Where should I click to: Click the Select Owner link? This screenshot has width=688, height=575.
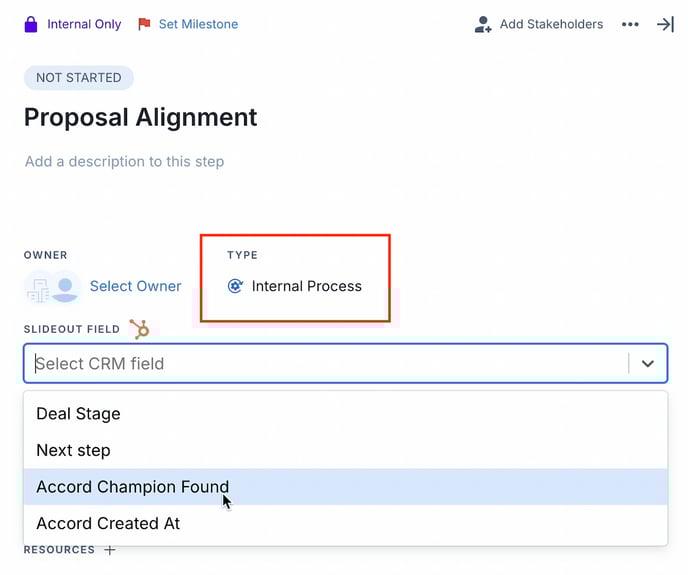click(136, 286)
